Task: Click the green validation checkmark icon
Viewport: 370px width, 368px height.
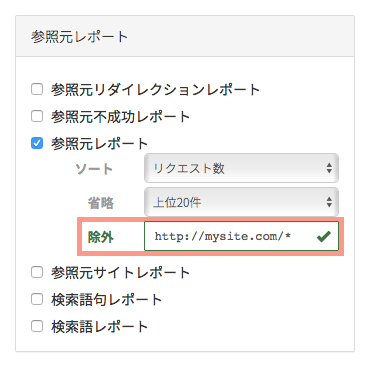Action: click(324, 236)
